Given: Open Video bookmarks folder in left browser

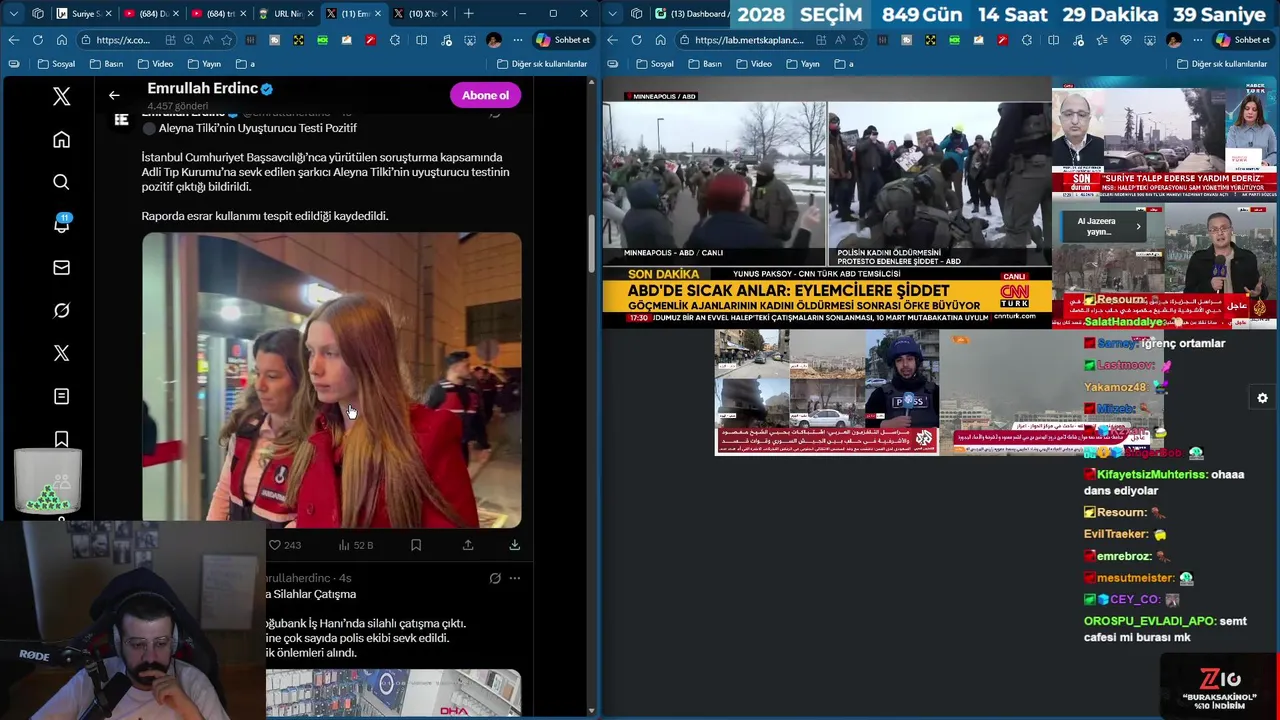Looking at the screenshot, I should [x=155, y=64].
